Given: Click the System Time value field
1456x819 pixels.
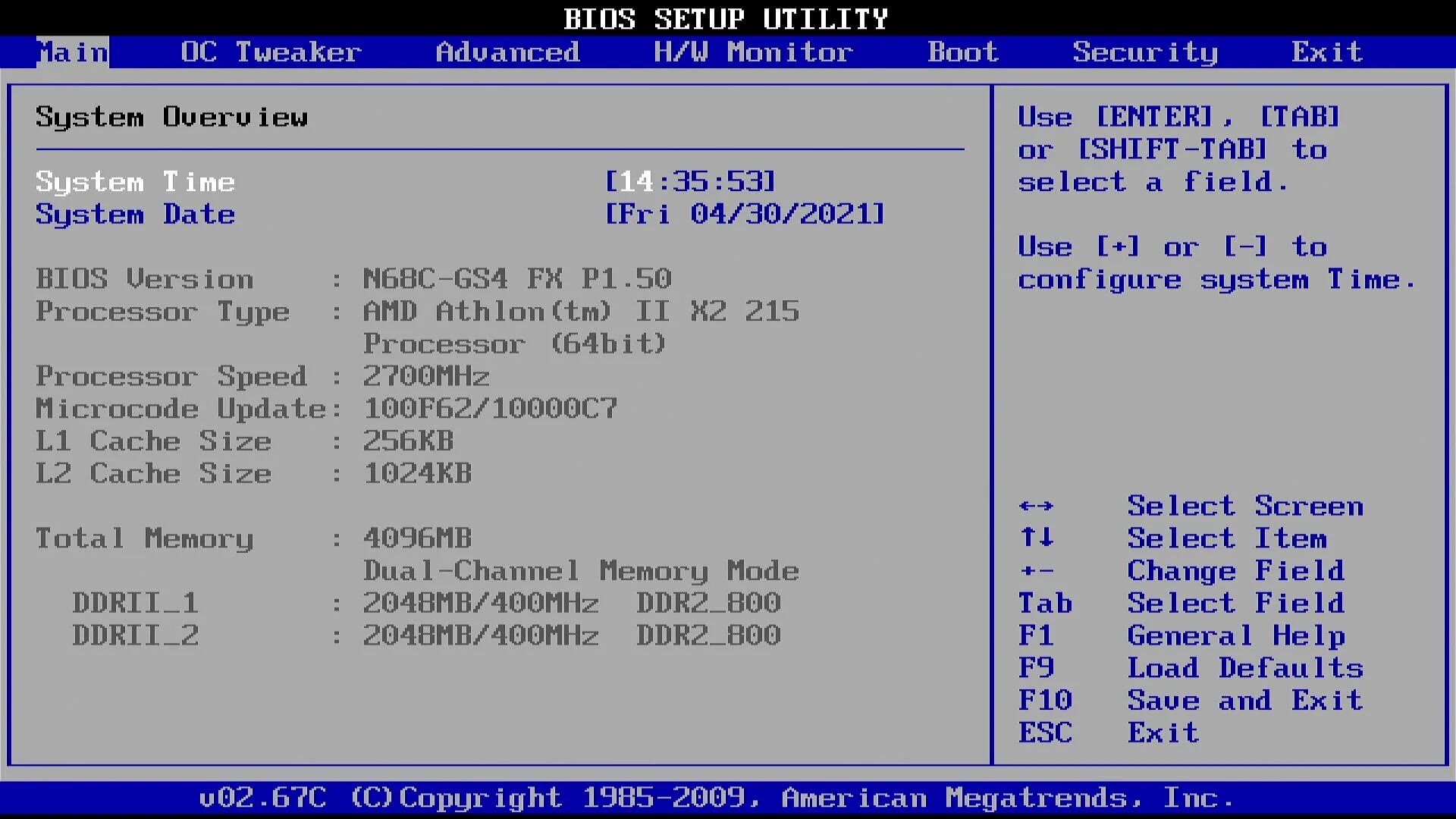Looking at the screenshot, I should pyautogui.click(x=690, y=182).
